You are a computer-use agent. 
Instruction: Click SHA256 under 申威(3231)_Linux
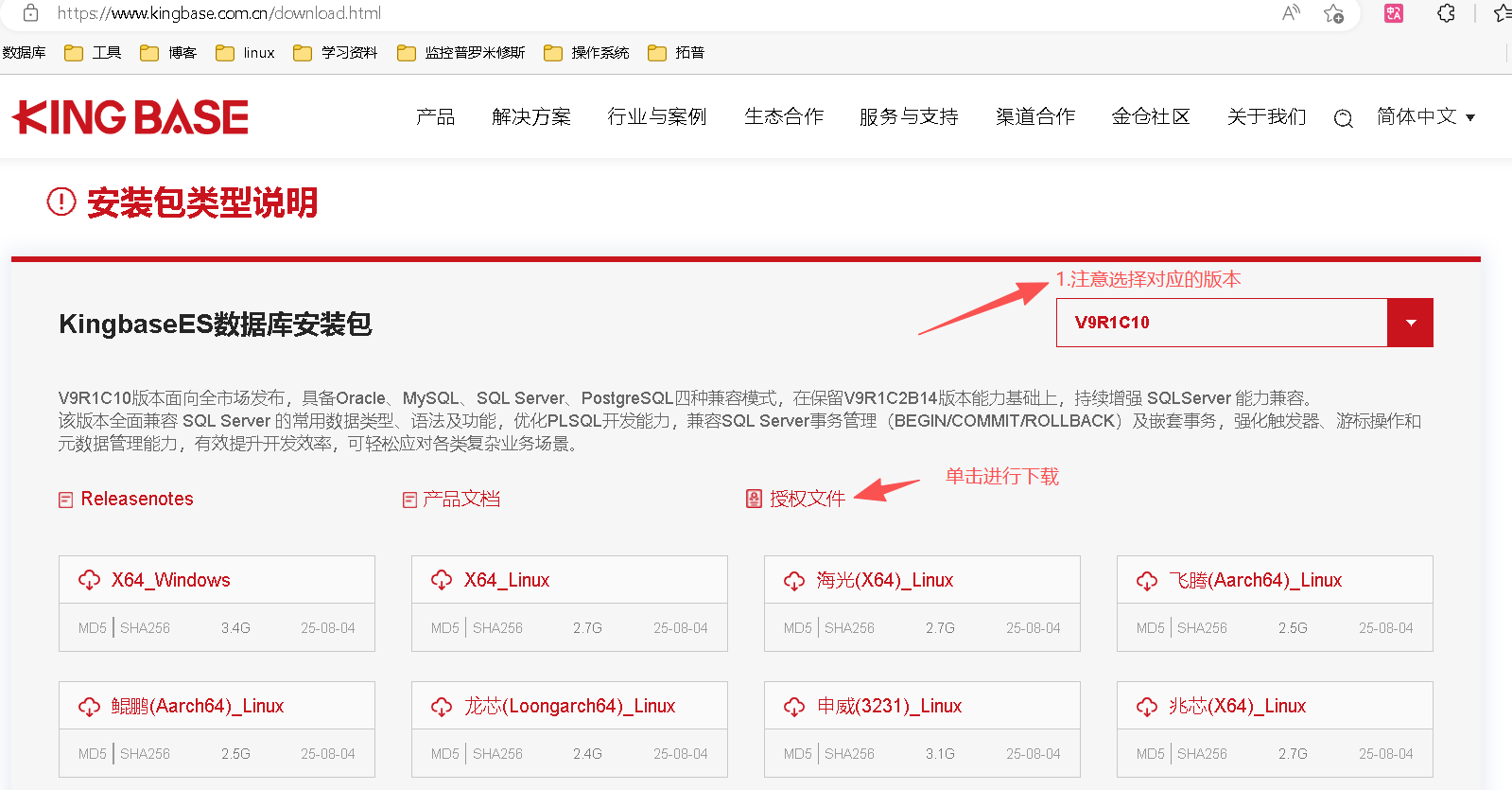point(850,754)
